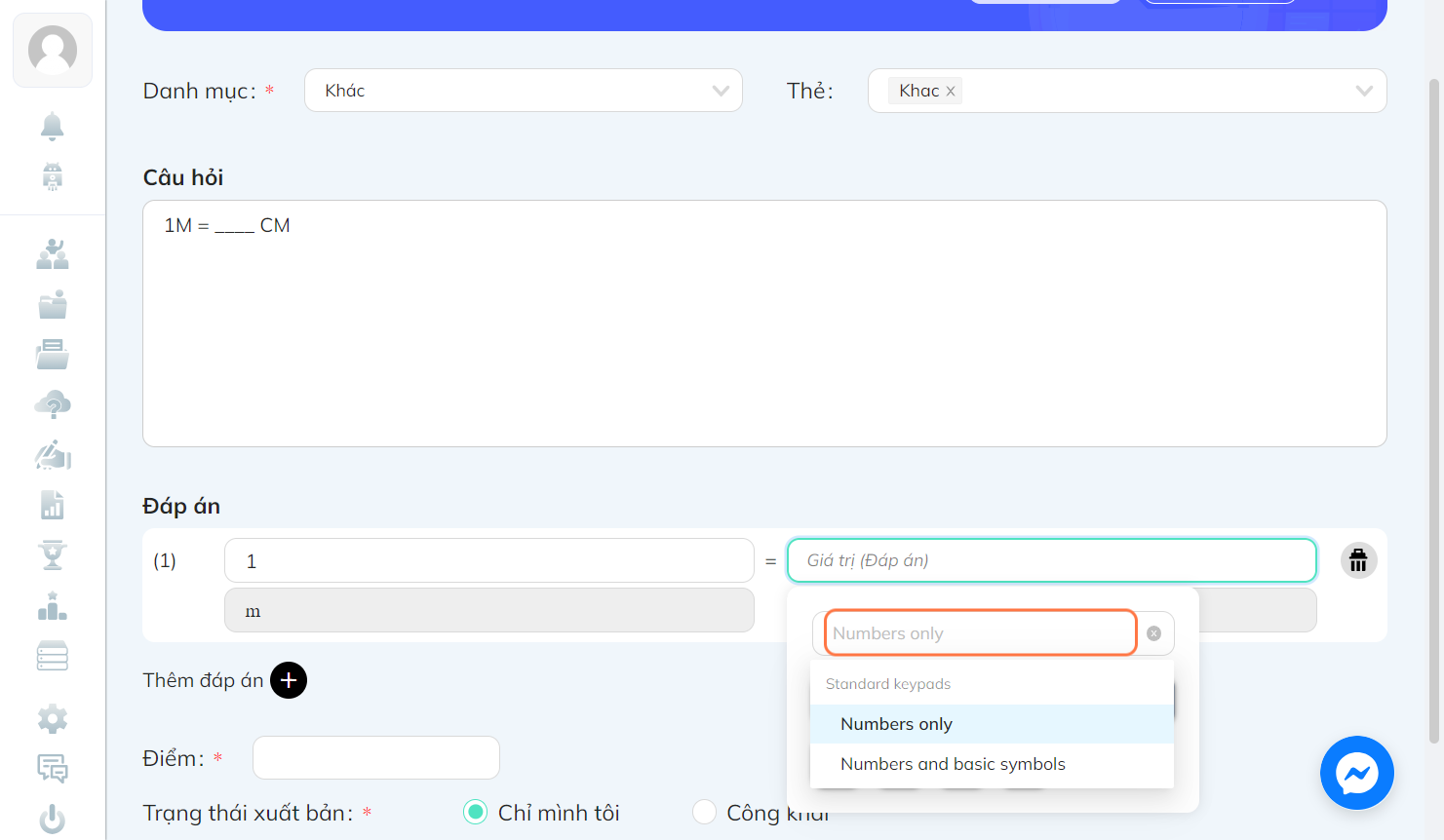The height and width of the screenshot is (840, 1444).
Task: Delete answer (1) with trash icon
Action: (x=1358, y=560)
